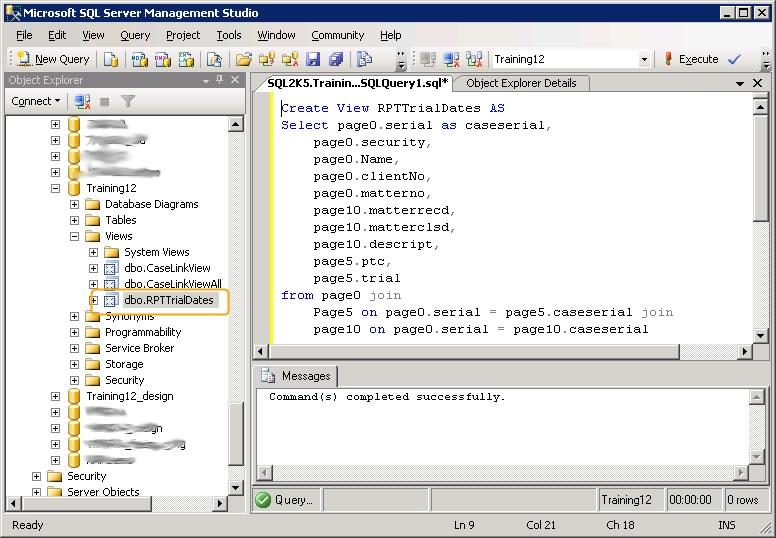Click the Tables folder icon

pyautogui.click(x=93, y=220)
